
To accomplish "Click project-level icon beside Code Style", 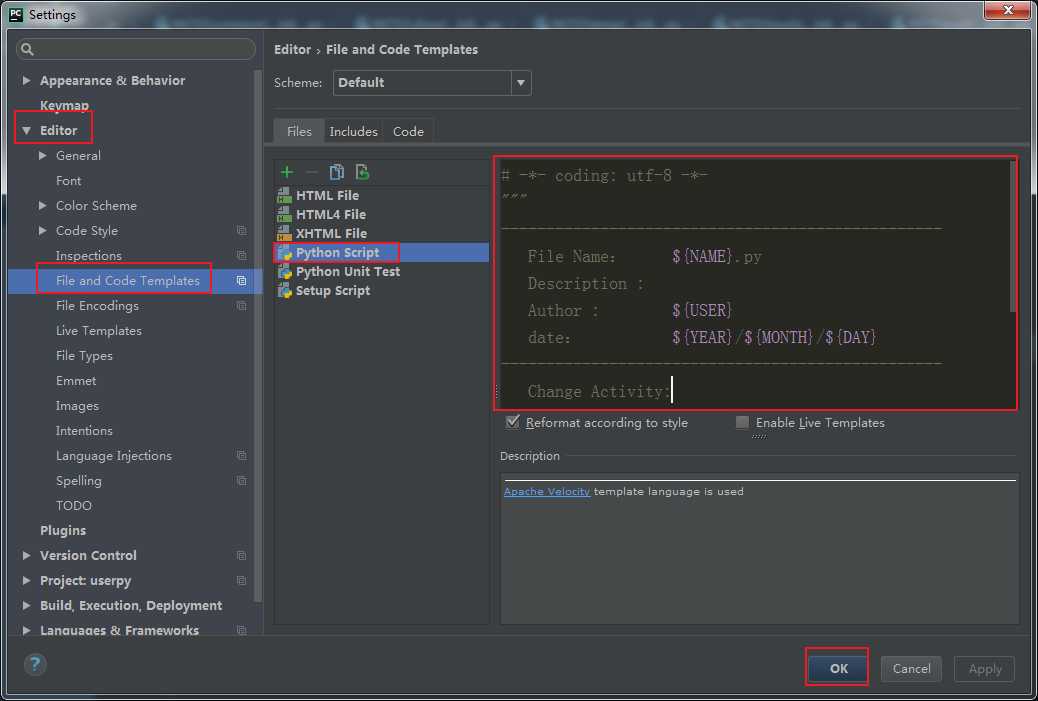I will pyautogui.click(x=242, y=230).
